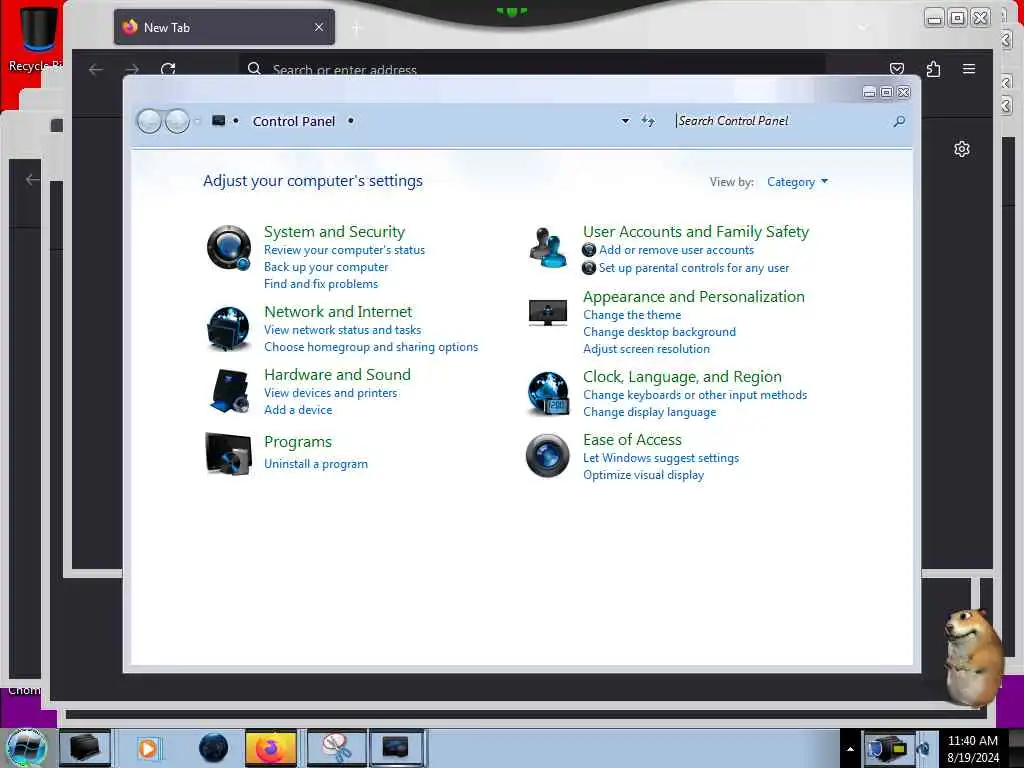Click the Appearance and Personalization monitor icon
Viewport: 1024px width, 768px height.
coord(548,313)
